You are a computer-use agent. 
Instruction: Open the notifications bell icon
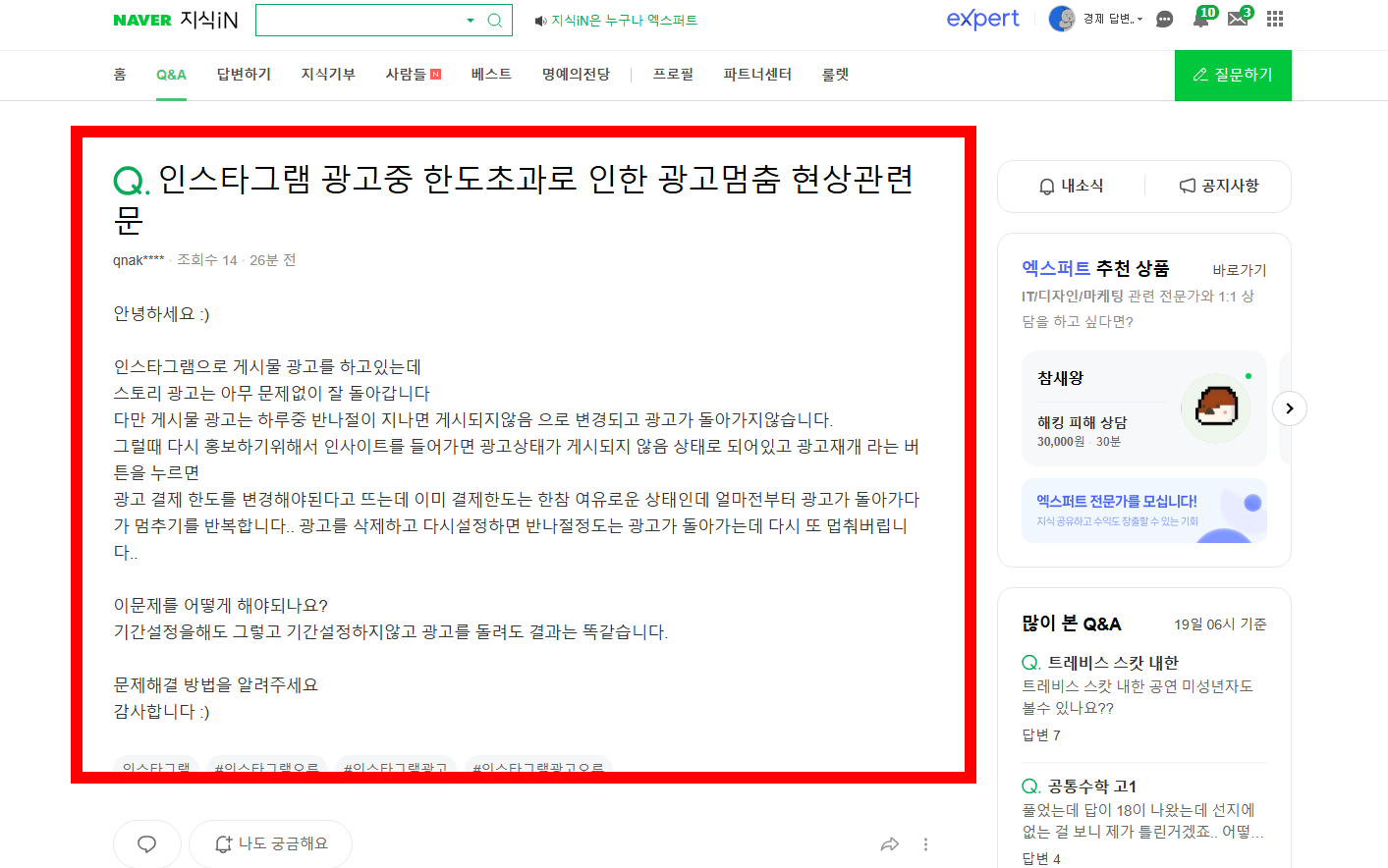[x=1201, y=19]
